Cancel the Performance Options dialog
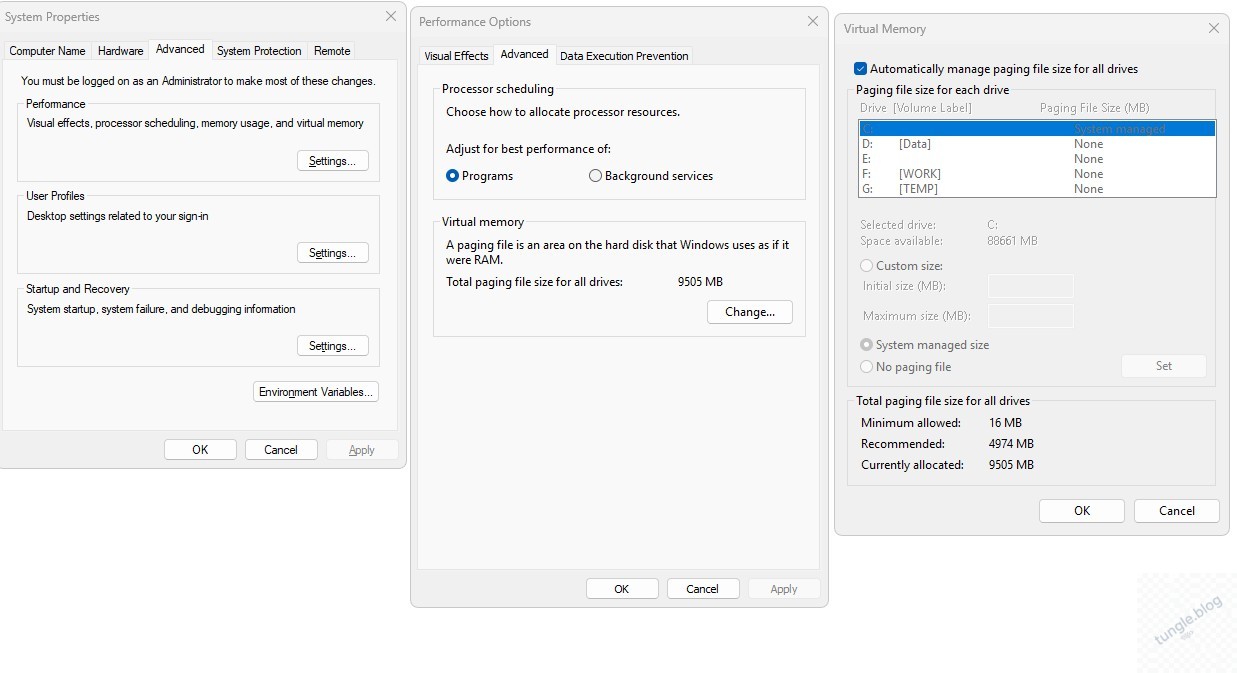Image resolution: width=1237 pixels, height=673 pixels. (703, 589)
